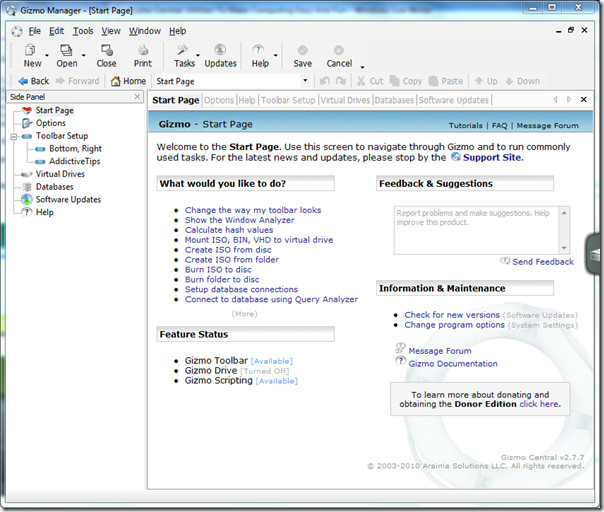The image size is (604, 512).
Task: Select Virtual Drives in side panel
Action: (x=60, y=174)
